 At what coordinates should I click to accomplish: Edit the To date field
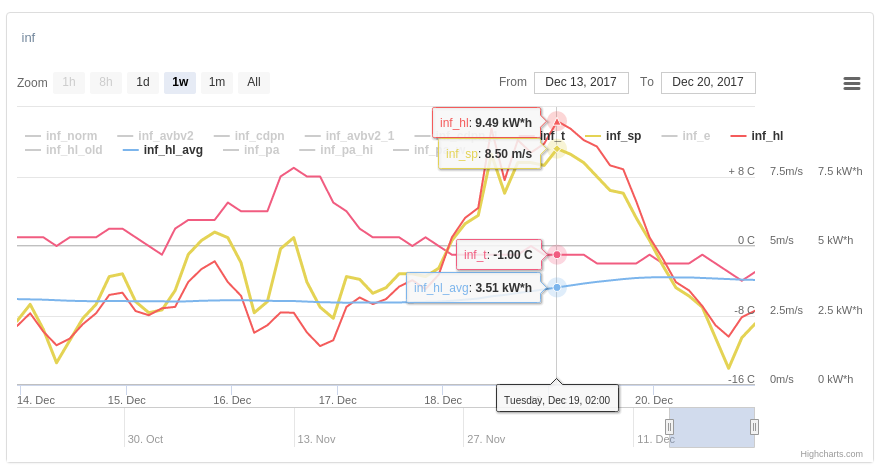pos(708,82)
